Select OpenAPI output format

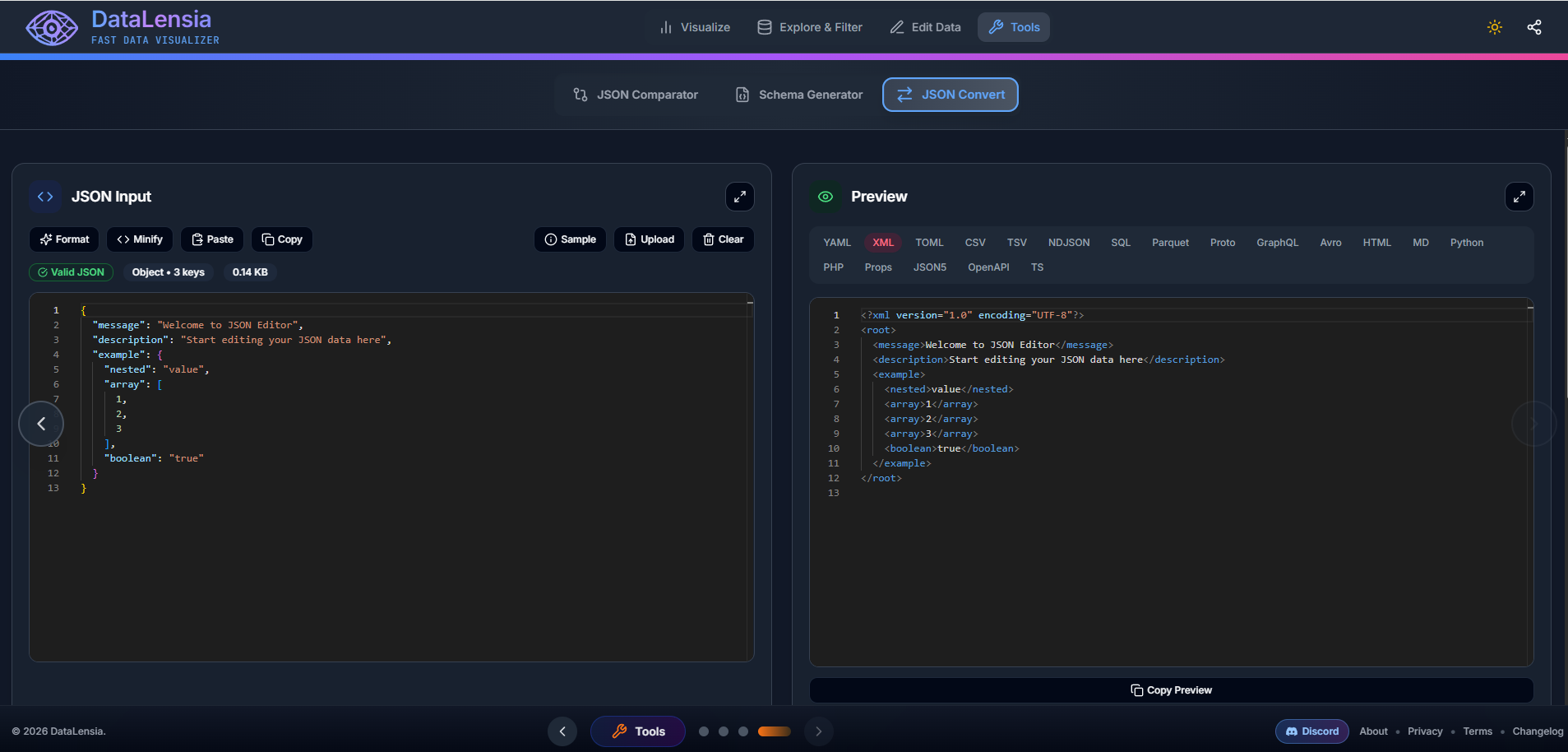tap(988, 267)
